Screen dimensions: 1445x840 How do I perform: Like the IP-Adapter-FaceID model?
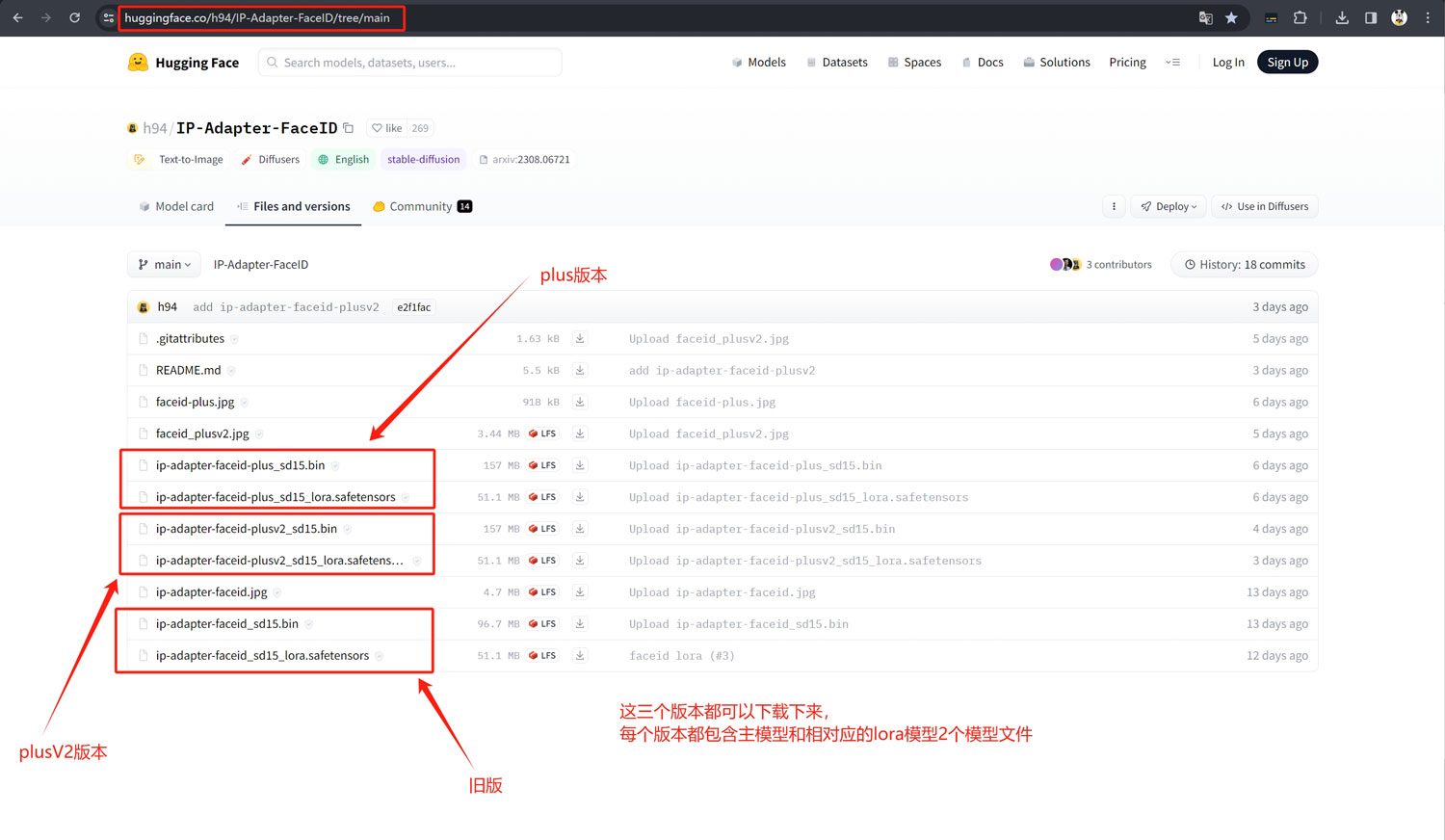click(387, 128)
